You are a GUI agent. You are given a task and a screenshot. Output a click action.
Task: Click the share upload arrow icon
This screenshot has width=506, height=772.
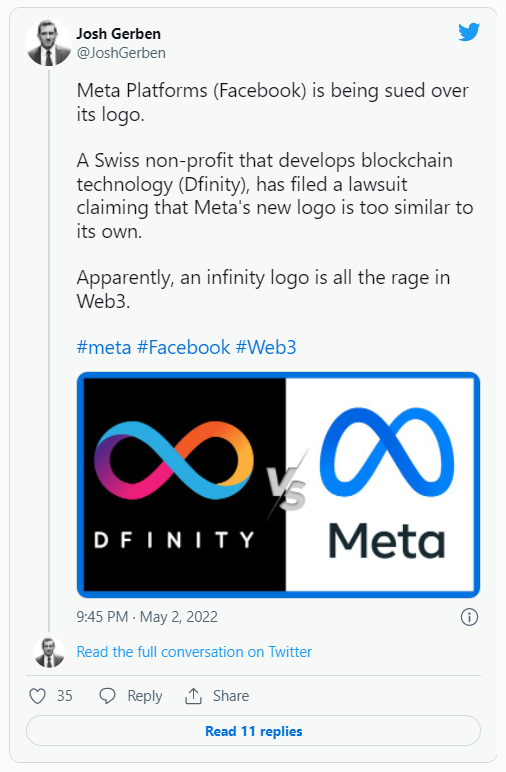coord(193,696)
